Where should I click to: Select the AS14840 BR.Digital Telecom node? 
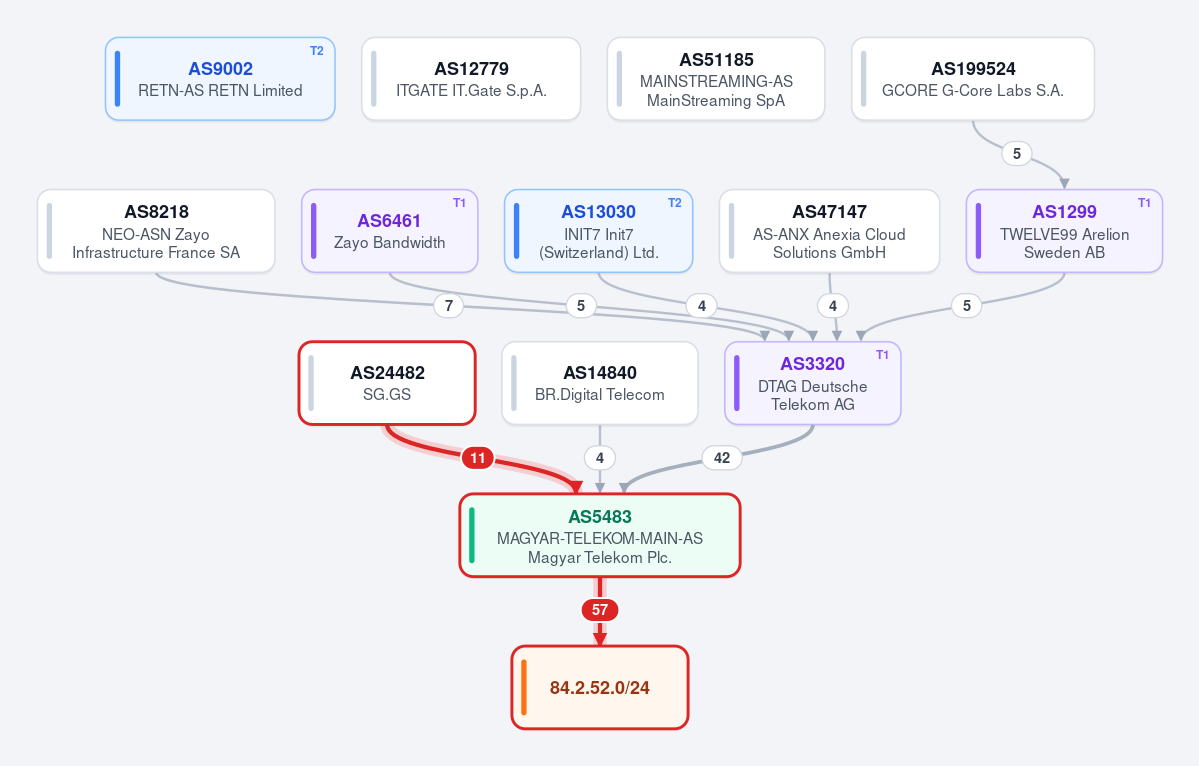(600, 383)
